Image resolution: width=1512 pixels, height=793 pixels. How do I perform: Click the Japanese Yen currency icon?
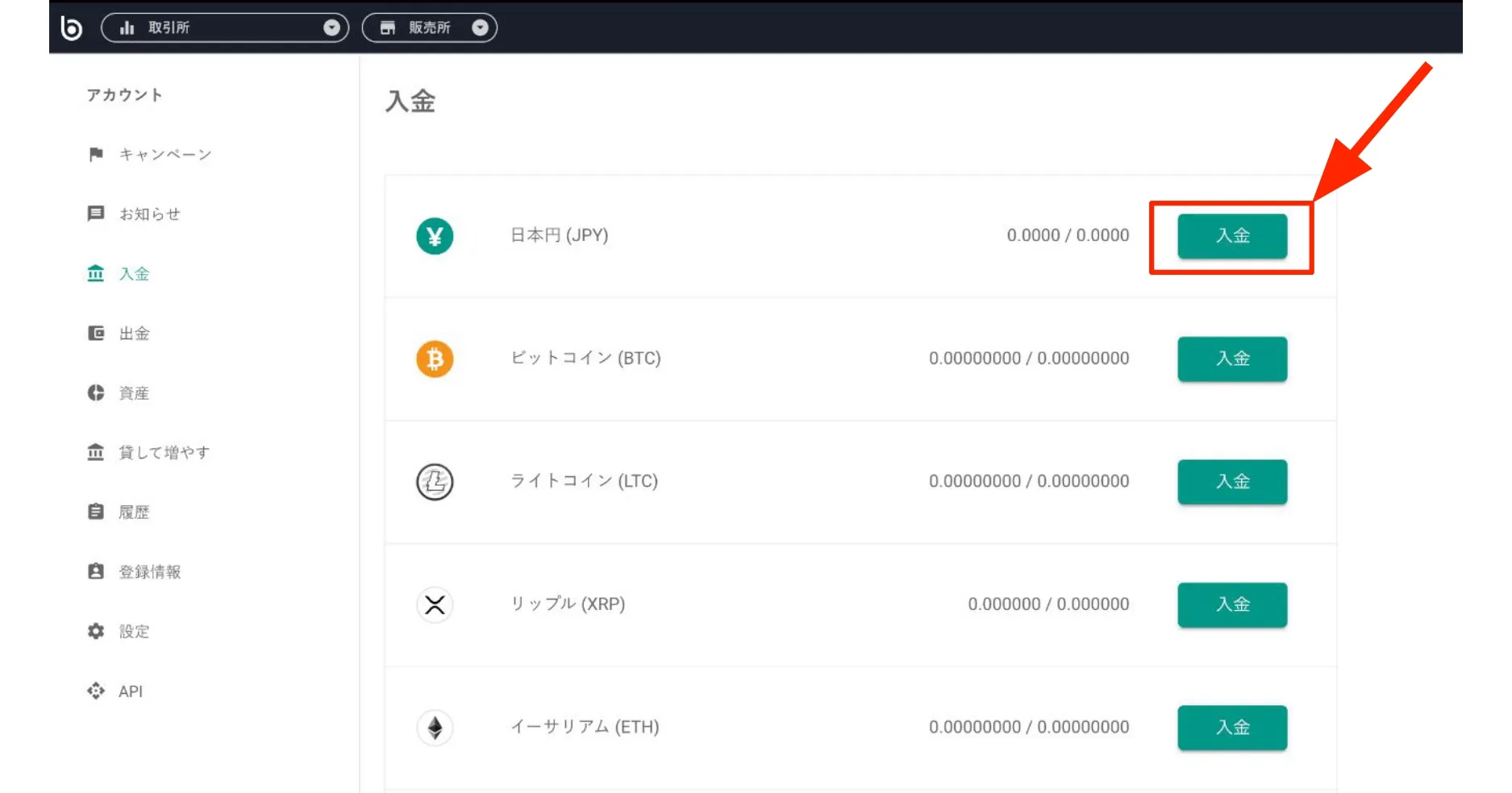coord(435,236)
